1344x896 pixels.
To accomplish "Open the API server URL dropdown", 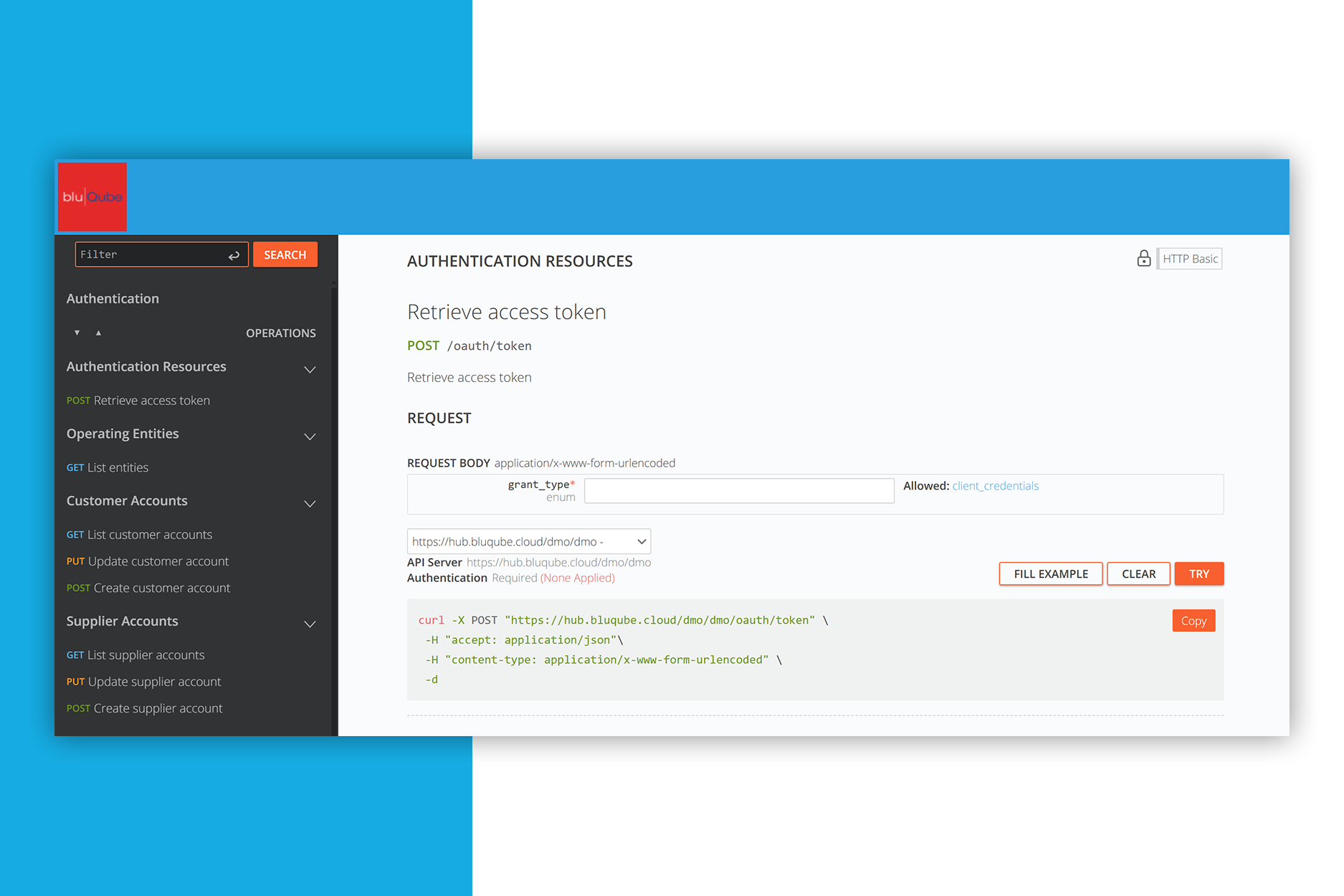I will pos(528,542).
